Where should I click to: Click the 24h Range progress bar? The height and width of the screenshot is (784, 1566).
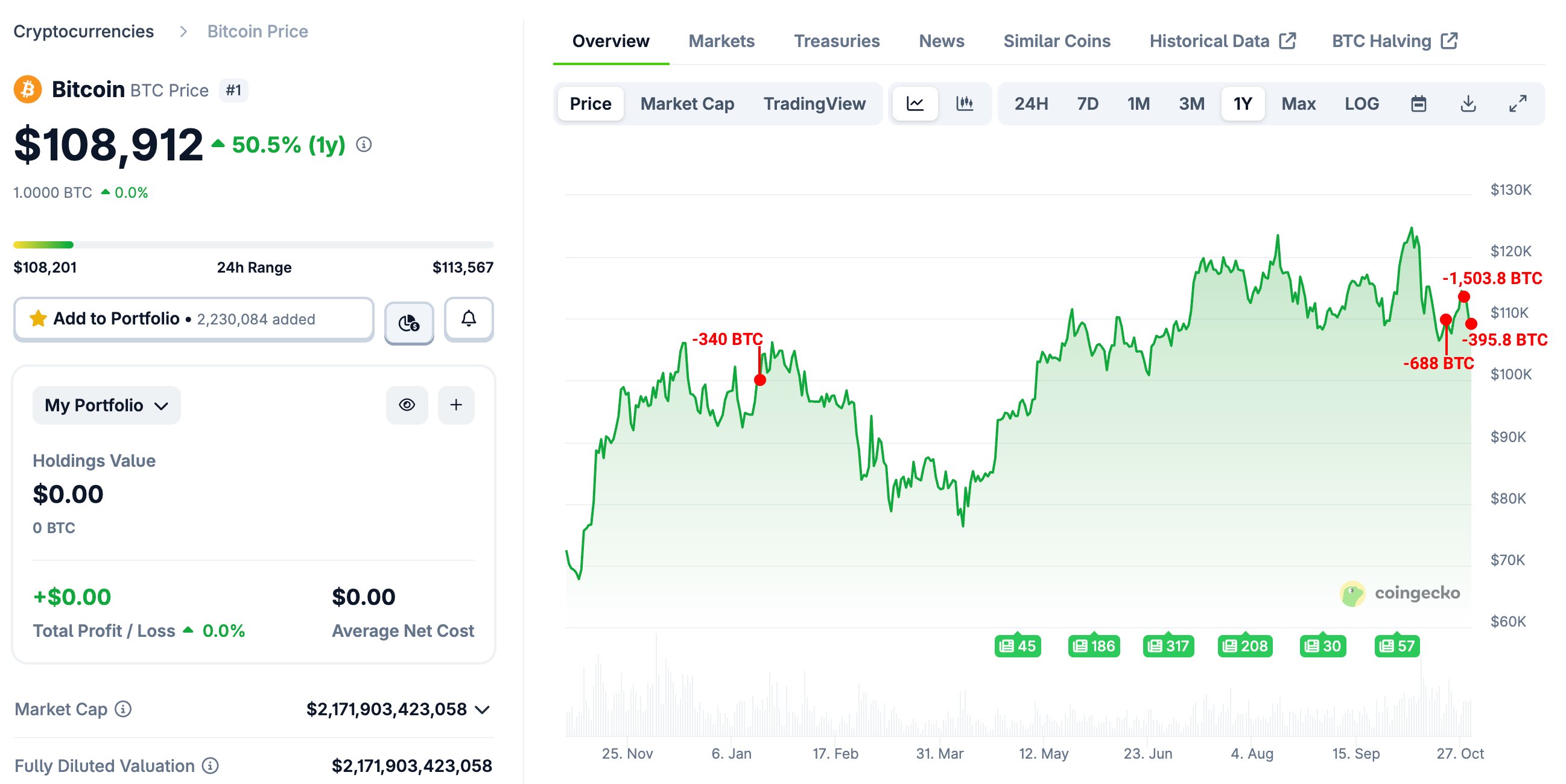pyautogui.click(x=253, y=245)
